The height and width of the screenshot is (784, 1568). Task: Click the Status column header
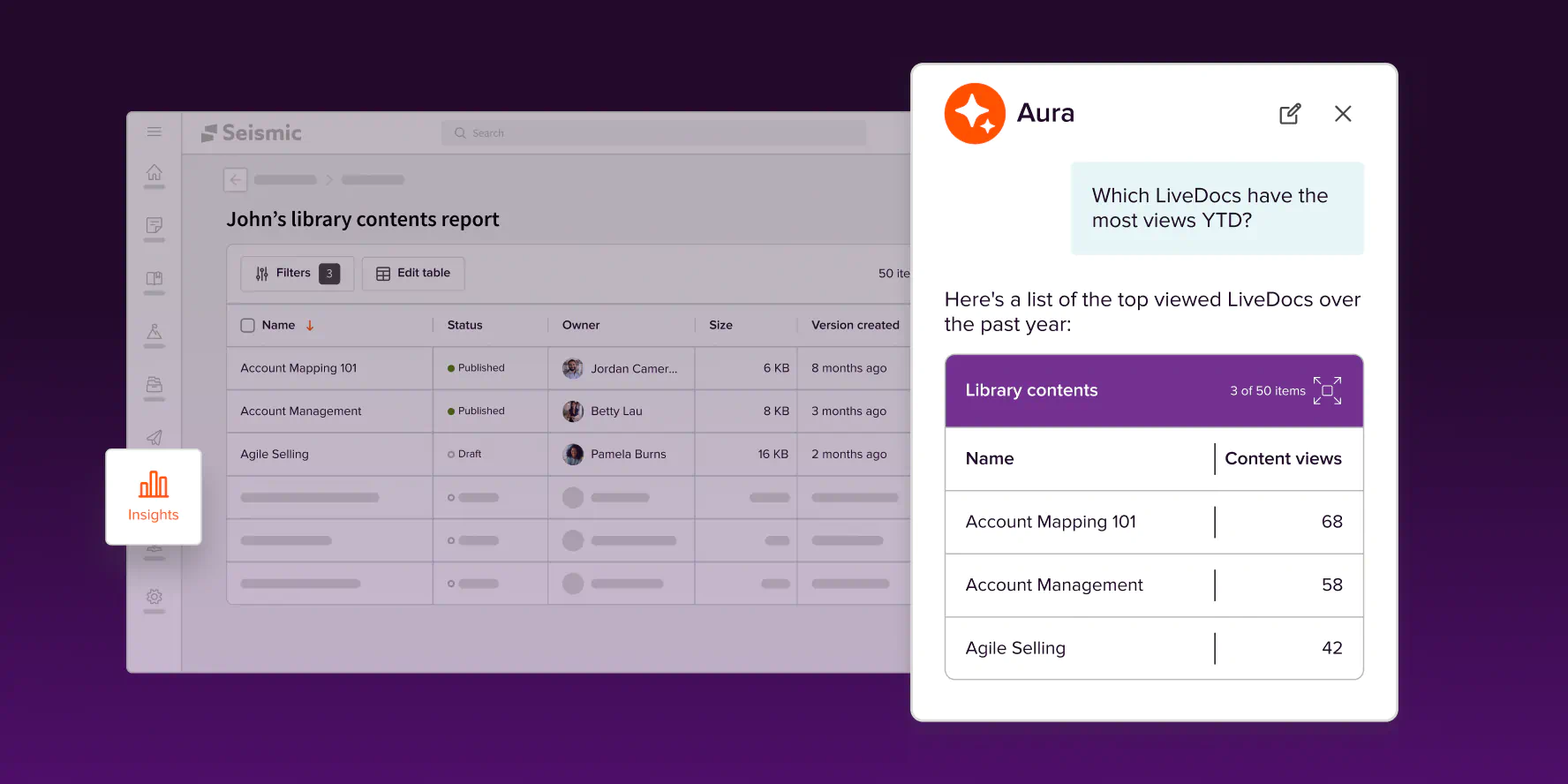click(464, 325)
